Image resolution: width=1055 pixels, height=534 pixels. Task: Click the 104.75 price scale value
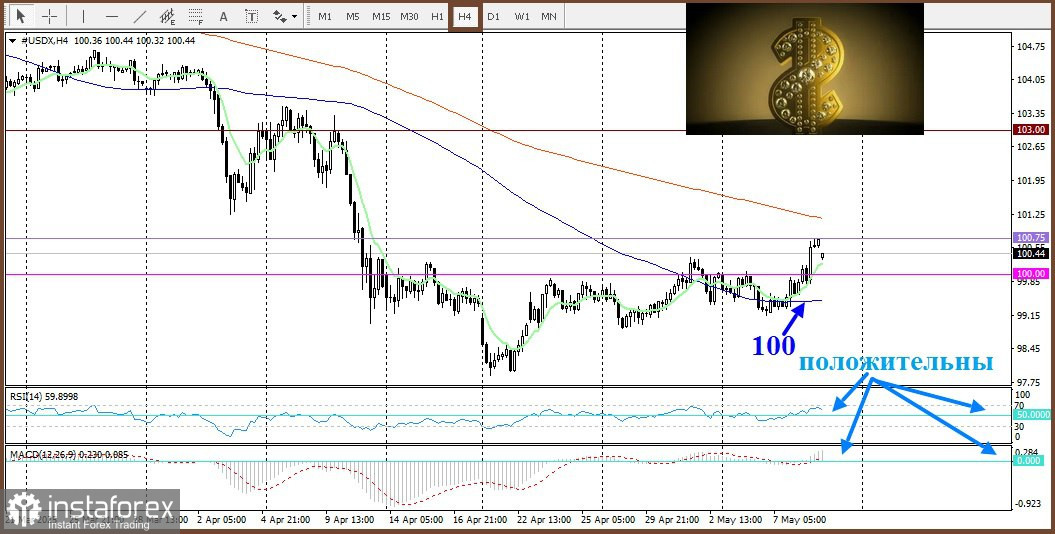point(1031,46)
